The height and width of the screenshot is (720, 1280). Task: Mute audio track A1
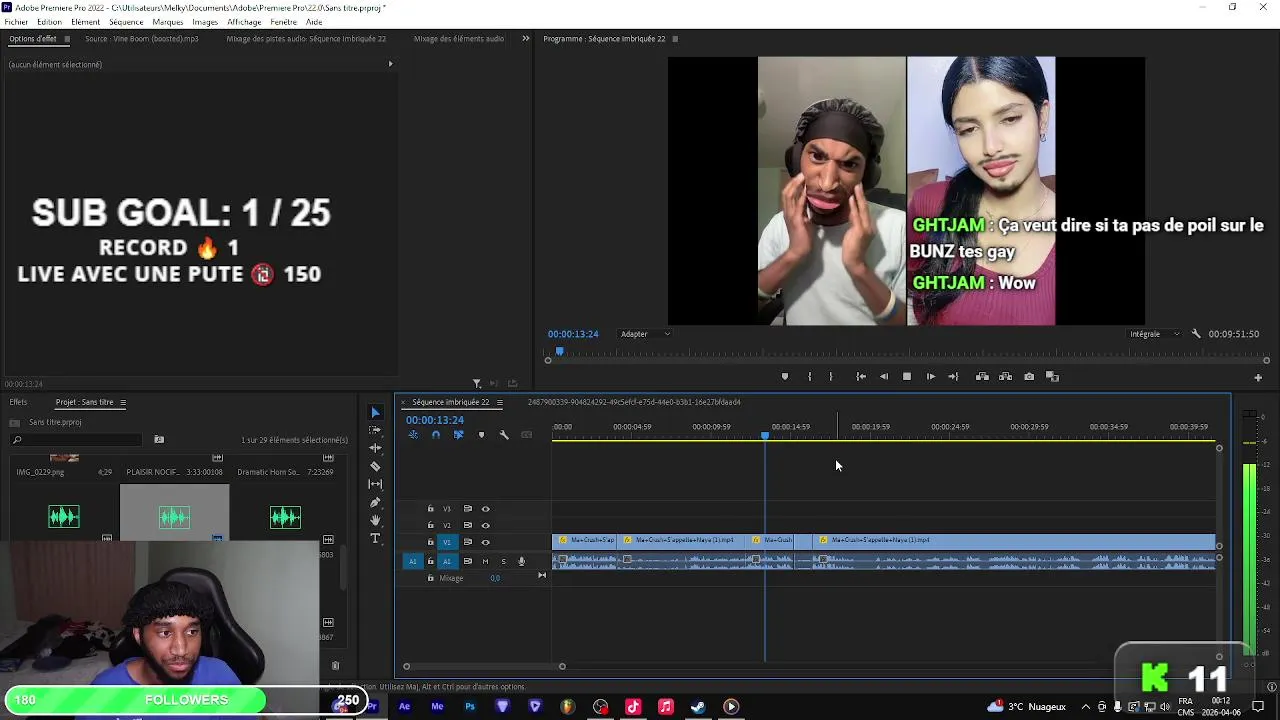[485, 561]
